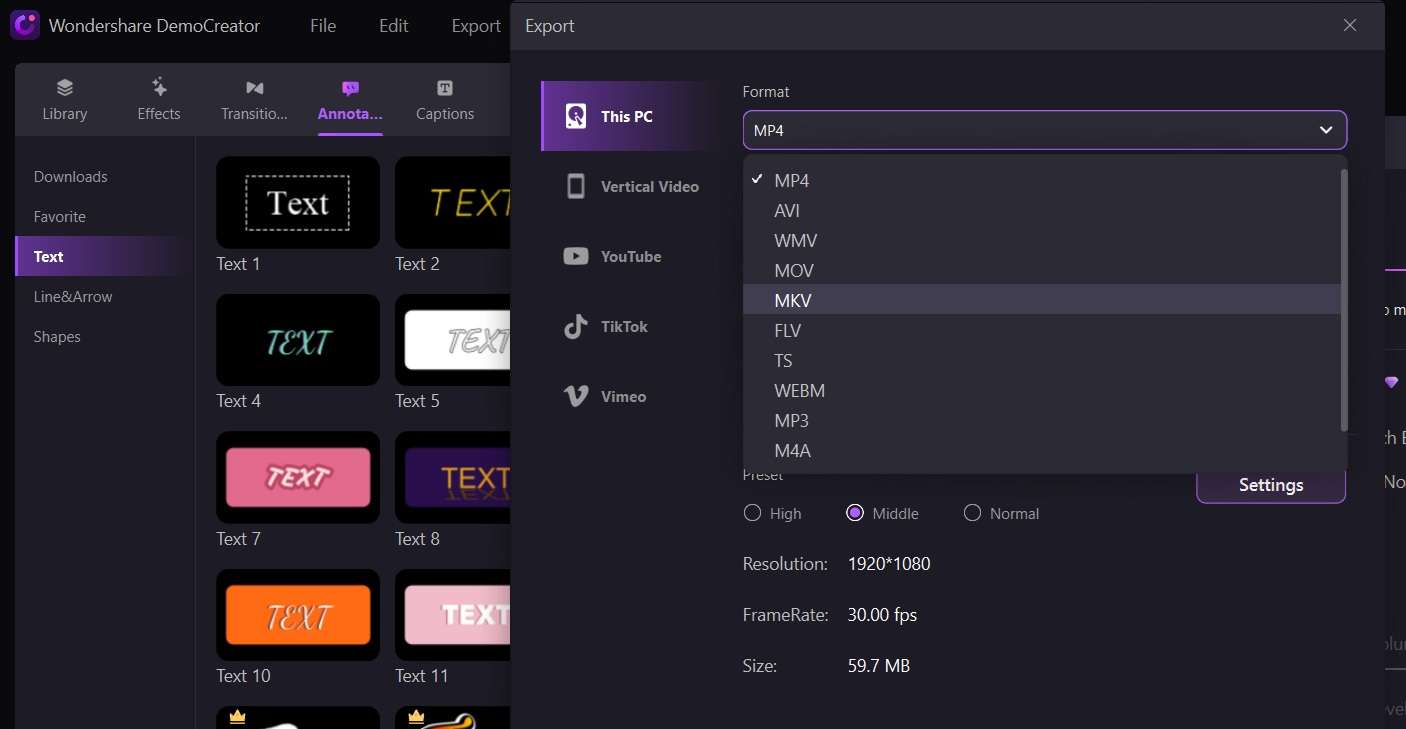Select M4A in the format list
Screen dimensions: 1406x729
click(x=1042, y=451)
